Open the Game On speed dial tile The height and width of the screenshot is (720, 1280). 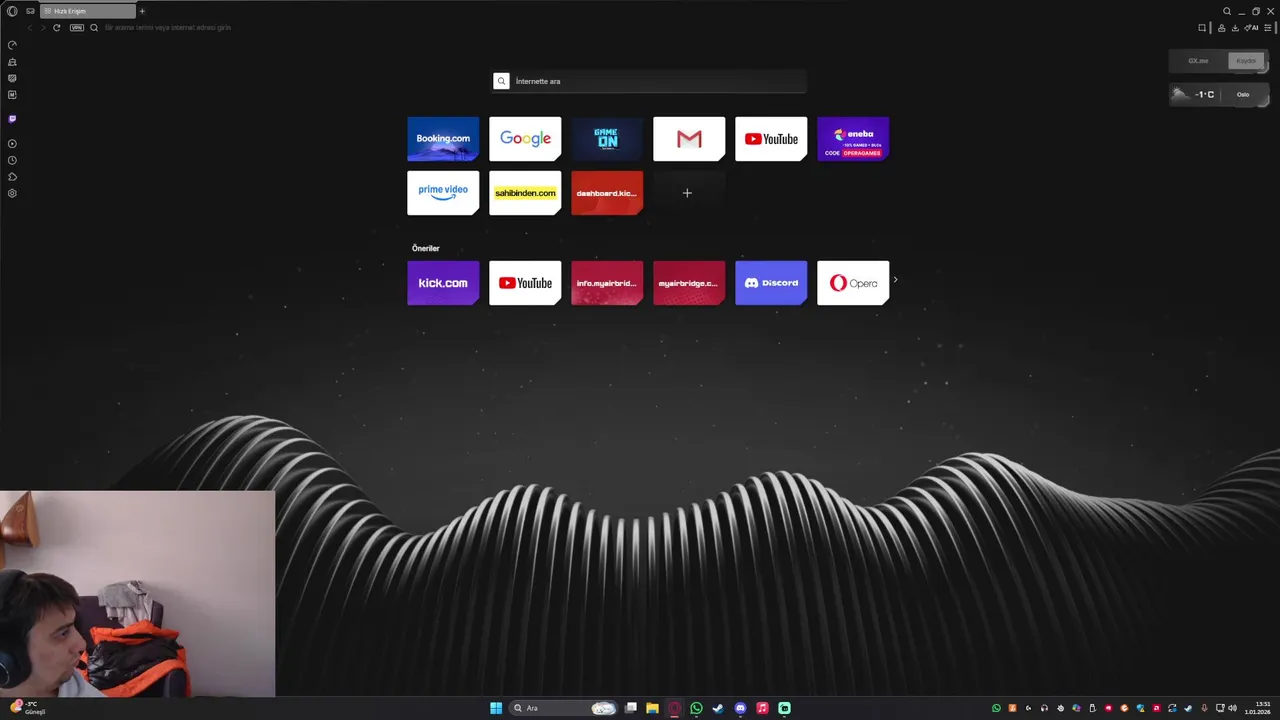point(607,139)
